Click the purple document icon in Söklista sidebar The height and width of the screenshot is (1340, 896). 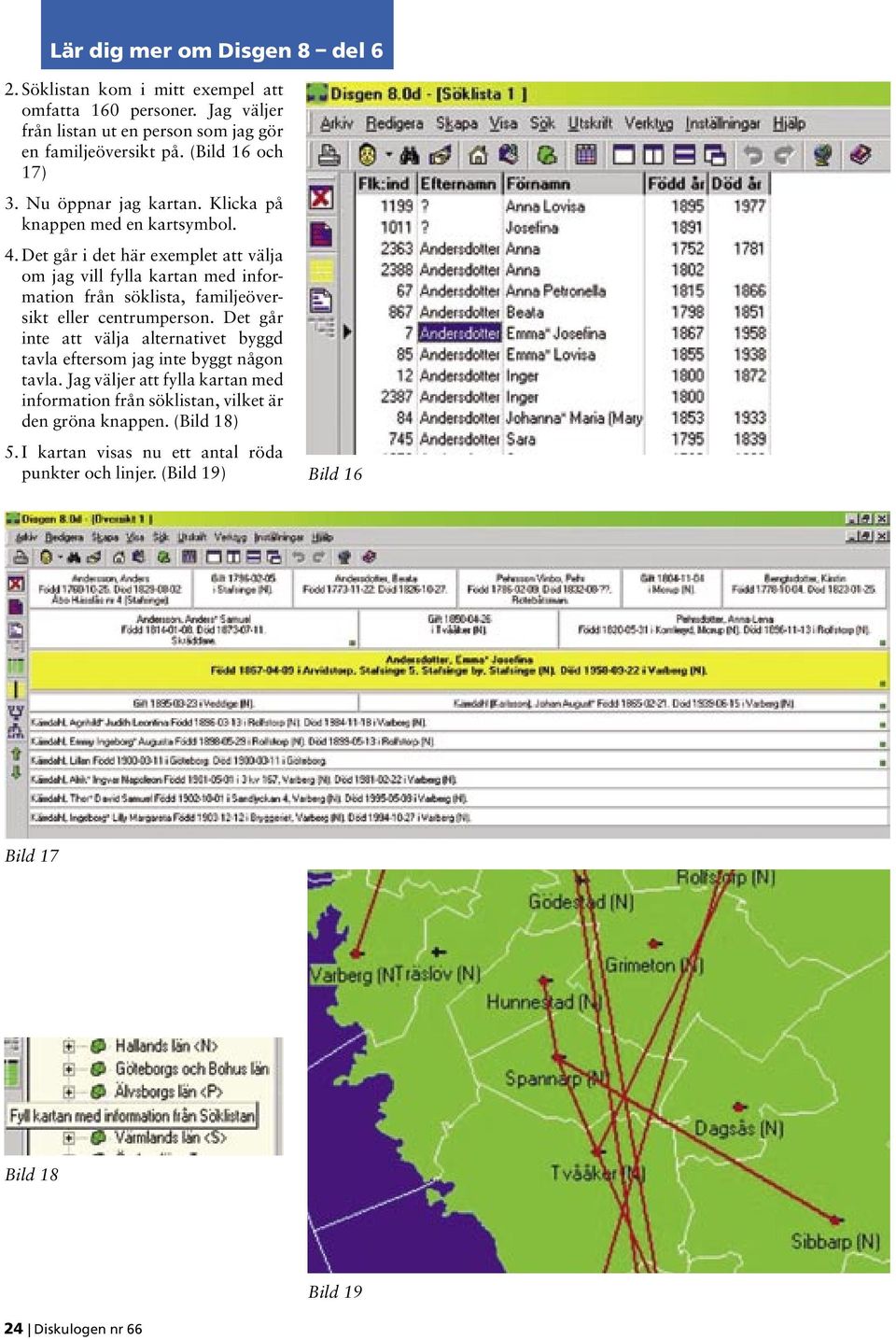[321, 233]
